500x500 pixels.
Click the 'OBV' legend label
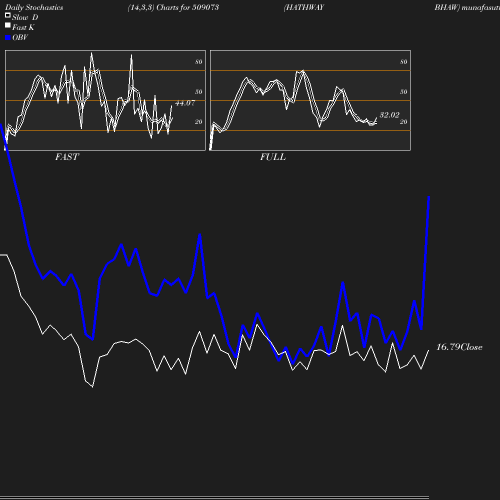point(20,37)
